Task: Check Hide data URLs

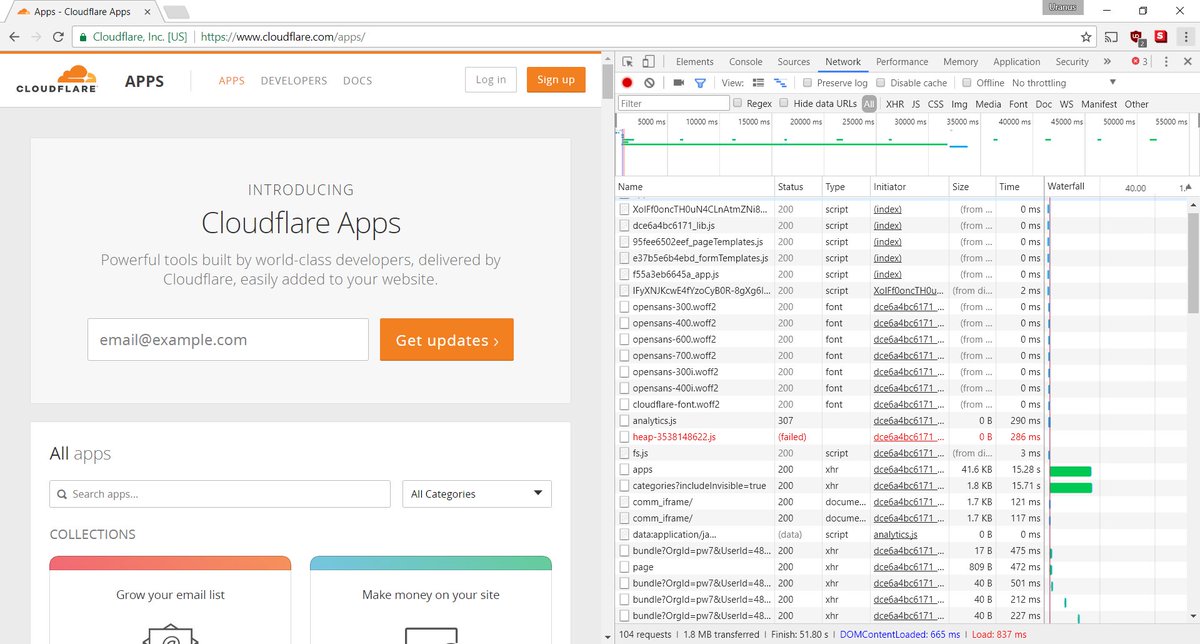Action: click(785, 103)
